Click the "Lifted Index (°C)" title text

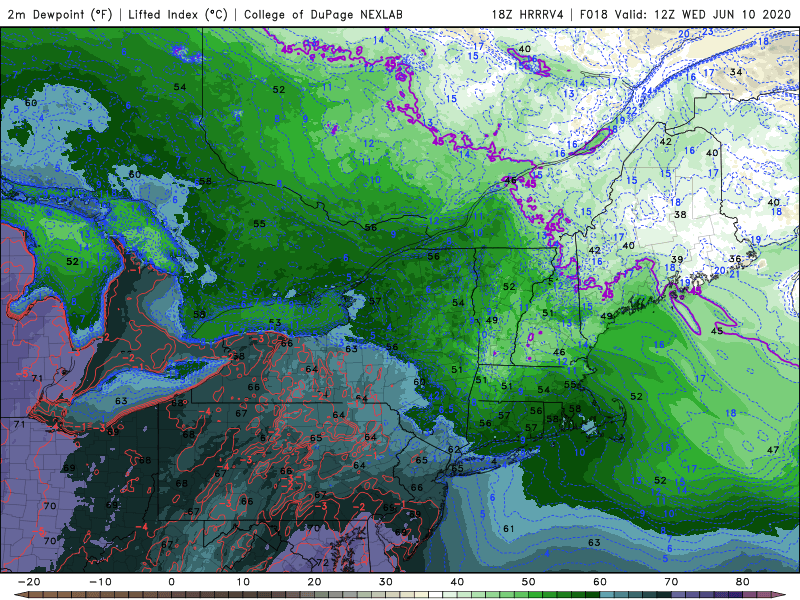[178, 15]
